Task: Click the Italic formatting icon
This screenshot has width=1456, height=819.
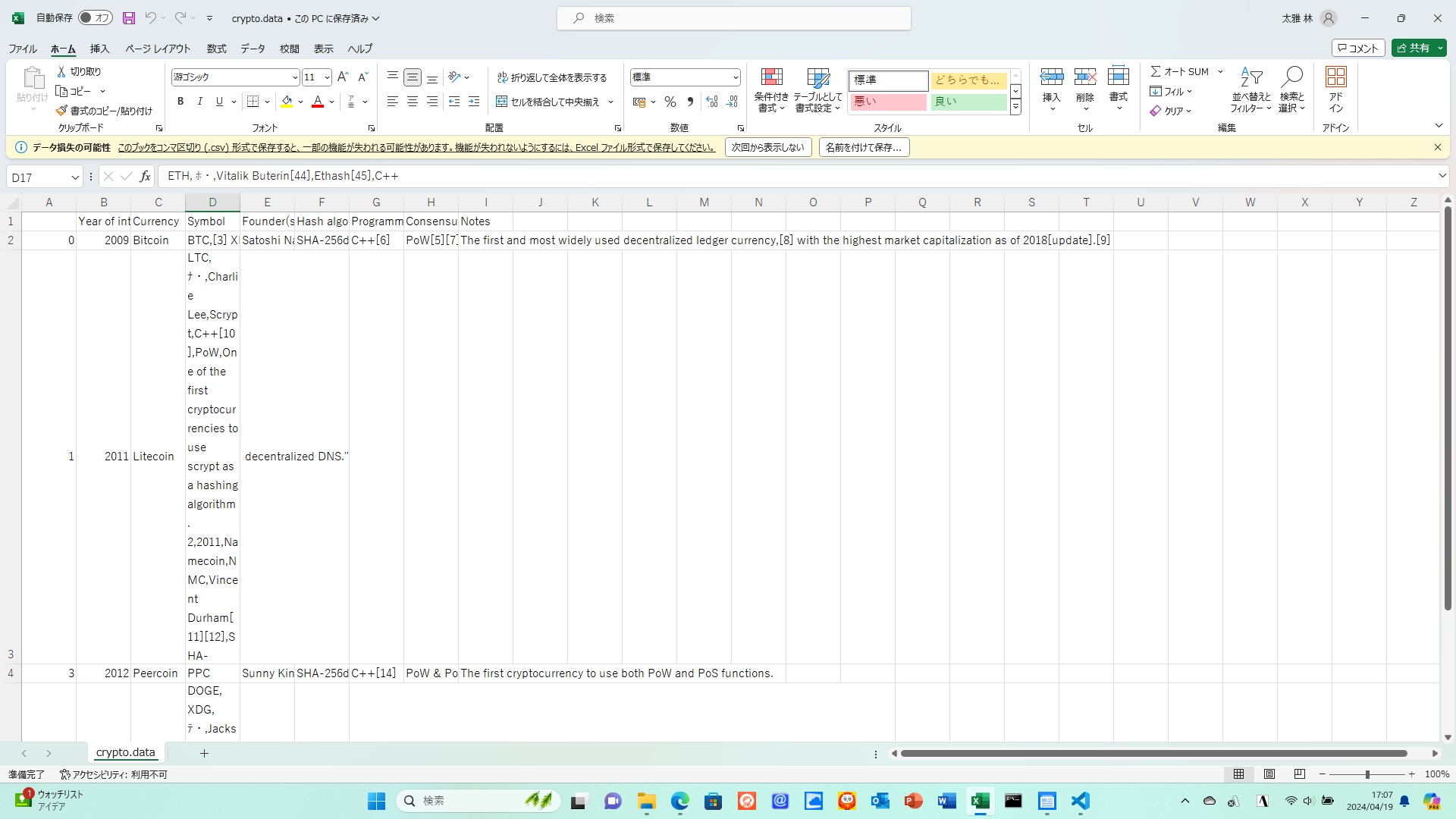Action: tap(200, 102)
